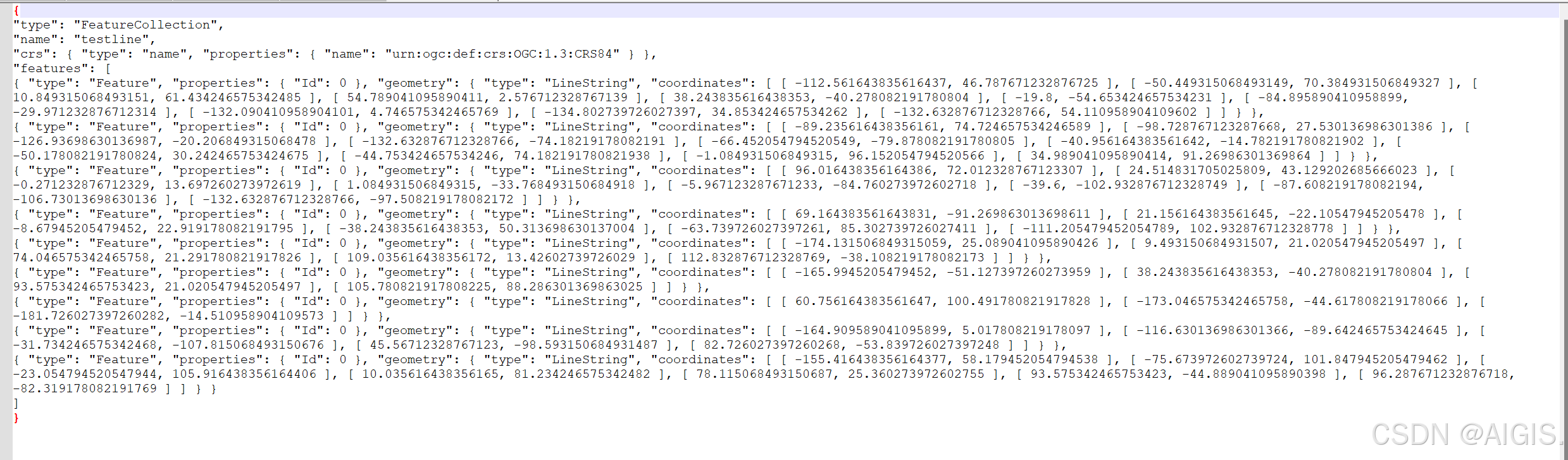Click the value 30.242465753424675
The height and width of the screenshot is (460, 1568).
tap(240, 156)
